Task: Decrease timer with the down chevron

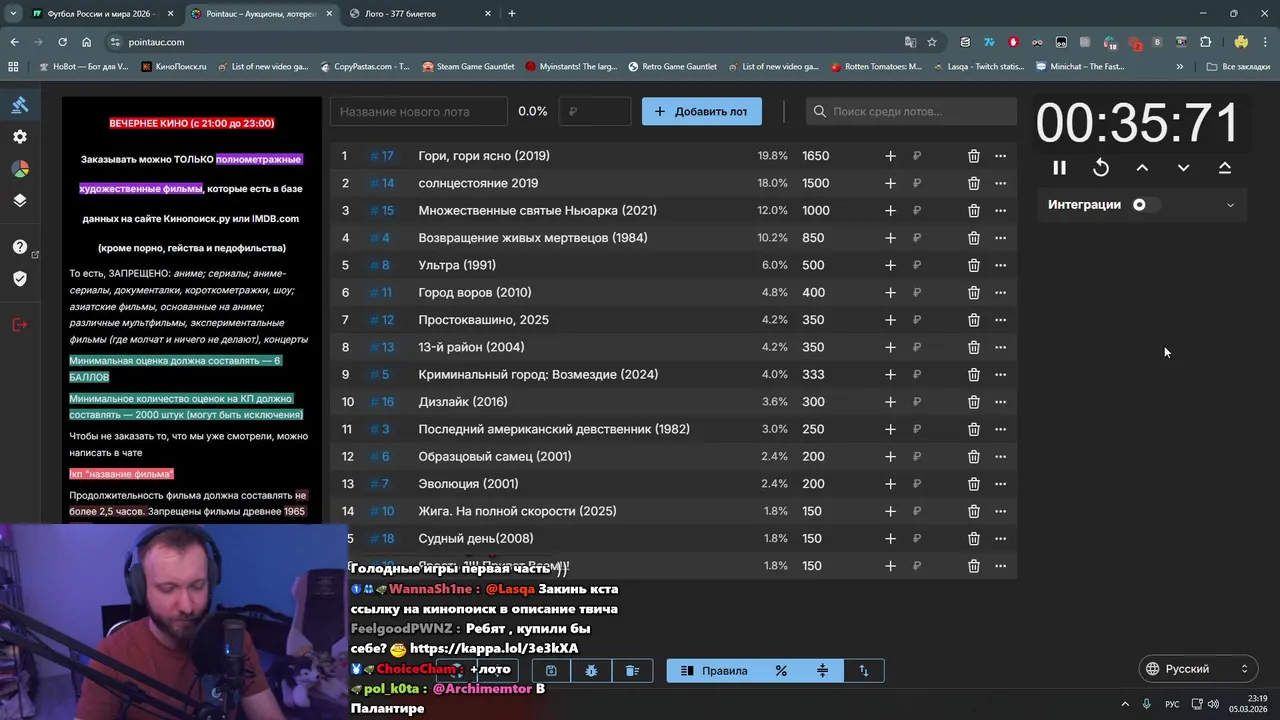Action: 1183,168
